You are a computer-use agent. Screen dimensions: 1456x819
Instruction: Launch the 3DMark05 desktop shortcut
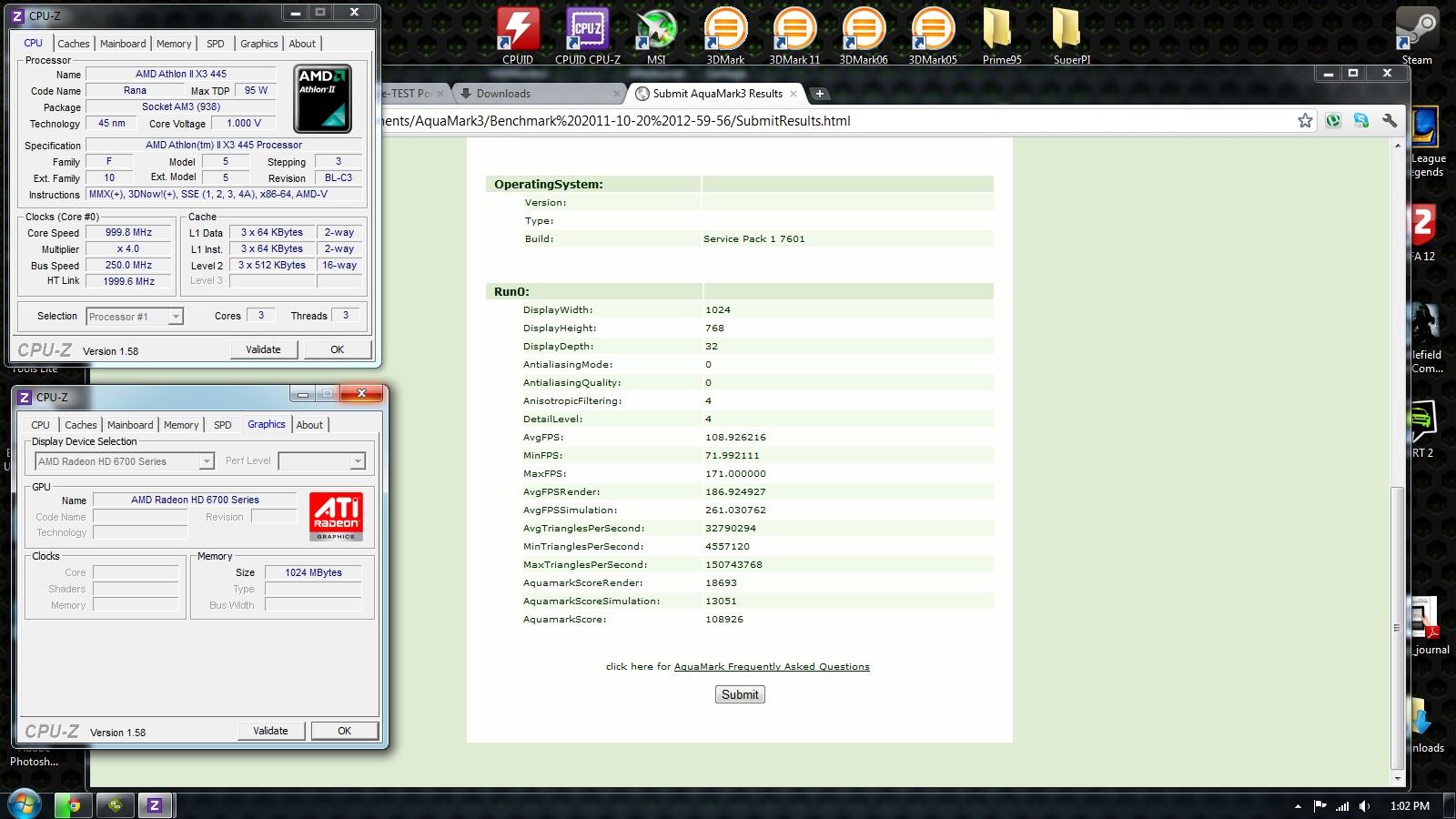click(933, 35)
